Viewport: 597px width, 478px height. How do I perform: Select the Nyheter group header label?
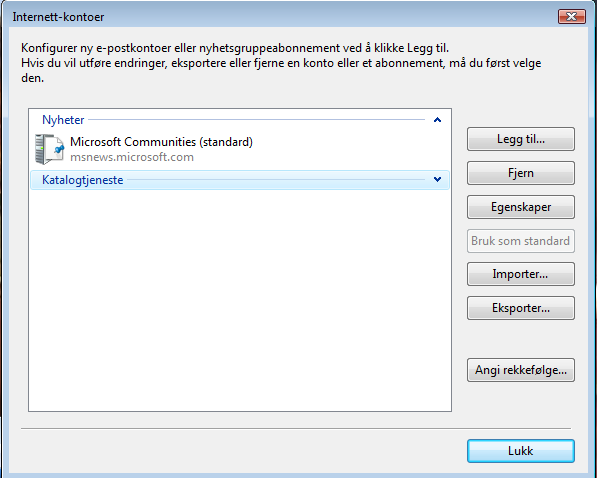(x=63, y=120)
